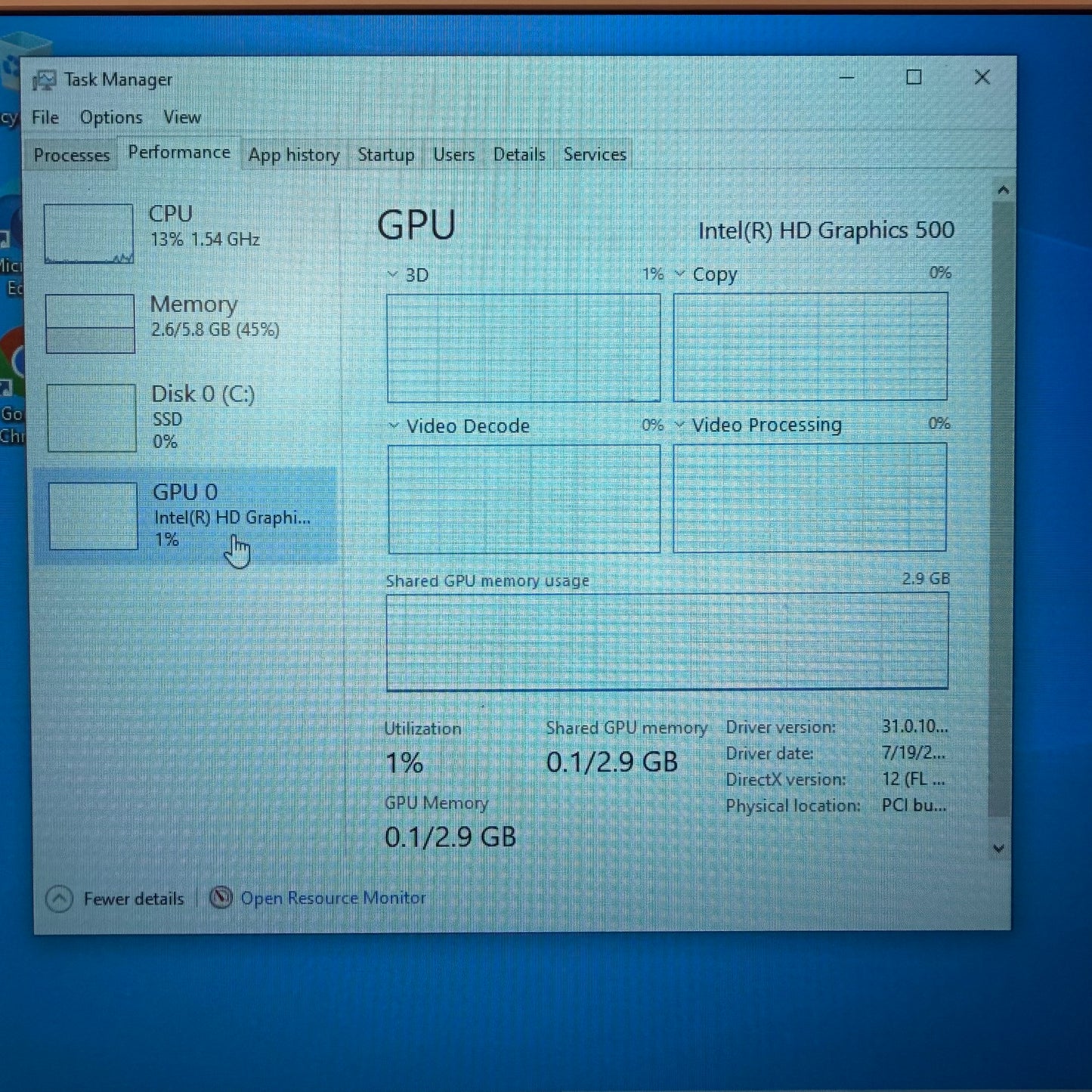The image size is (1092, 1092).
Task: Select the Disk 0 (C:) thumbnail
Action: click(x=91, y=417)
